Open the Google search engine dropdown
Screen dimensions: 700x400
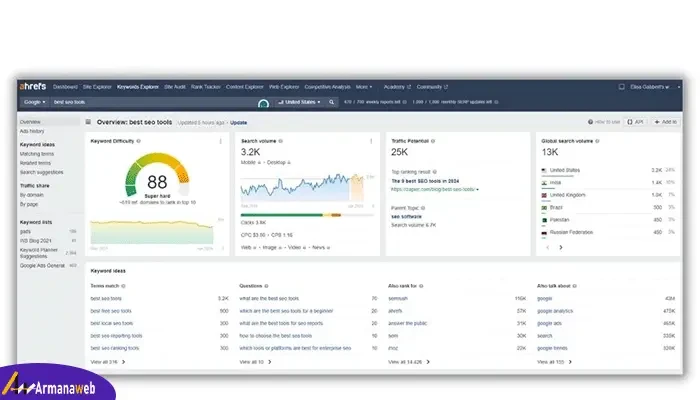(x=34, y=102)
